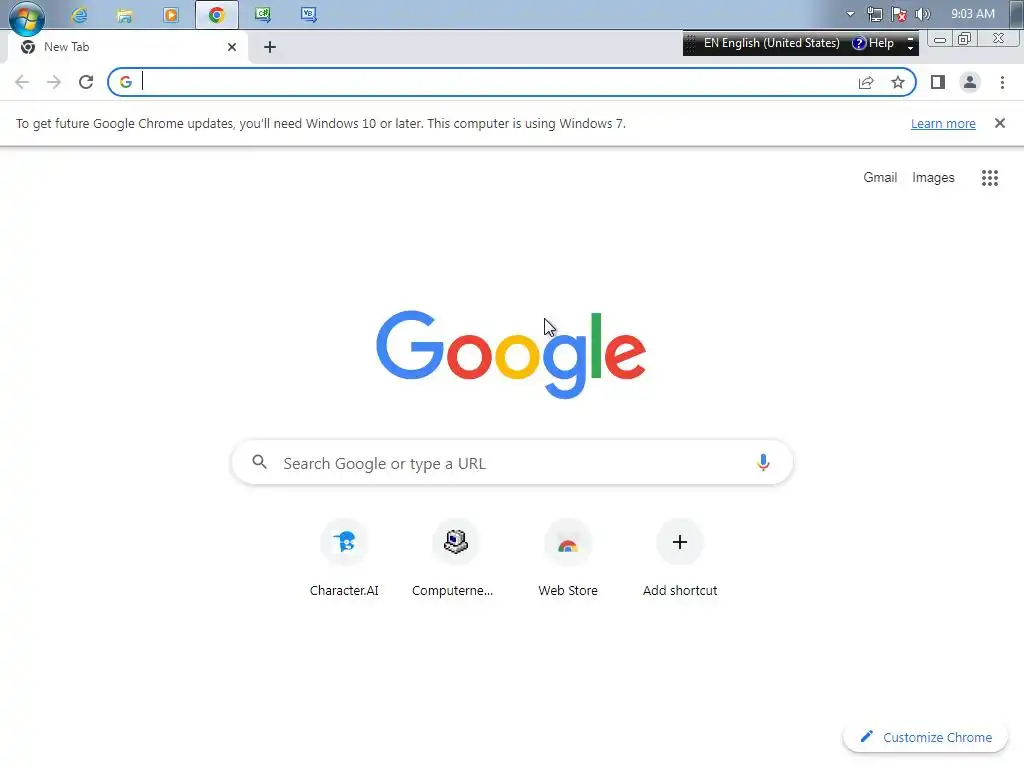Open Internet Explorer from the taskbar

[80, 14]
